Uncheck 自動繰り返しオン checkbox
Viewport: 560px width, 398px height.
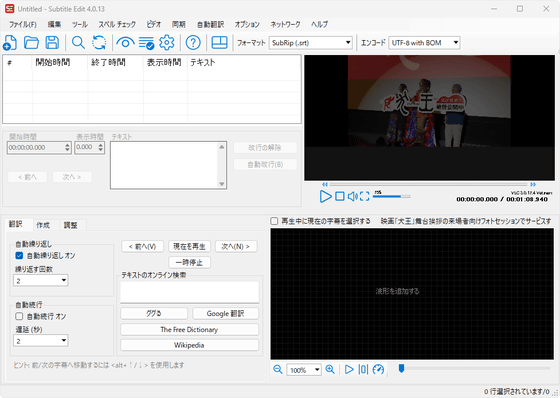tap(19, 255)
